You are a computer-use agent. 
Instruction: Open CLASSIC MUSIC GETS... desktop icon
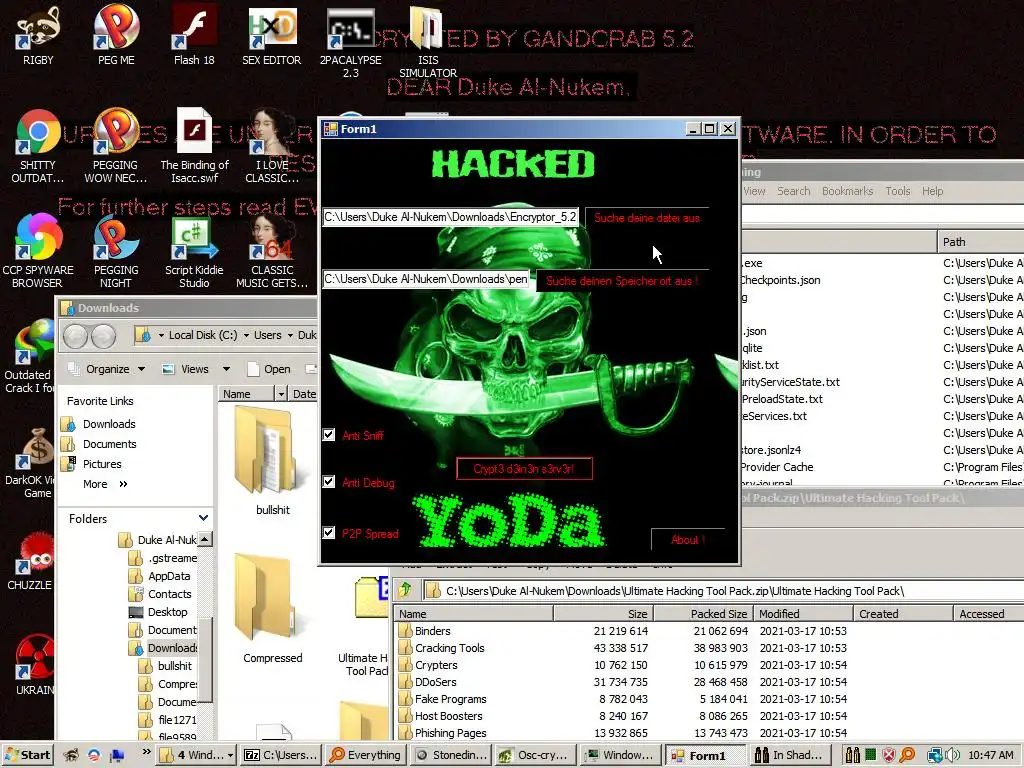click(272, 251)
